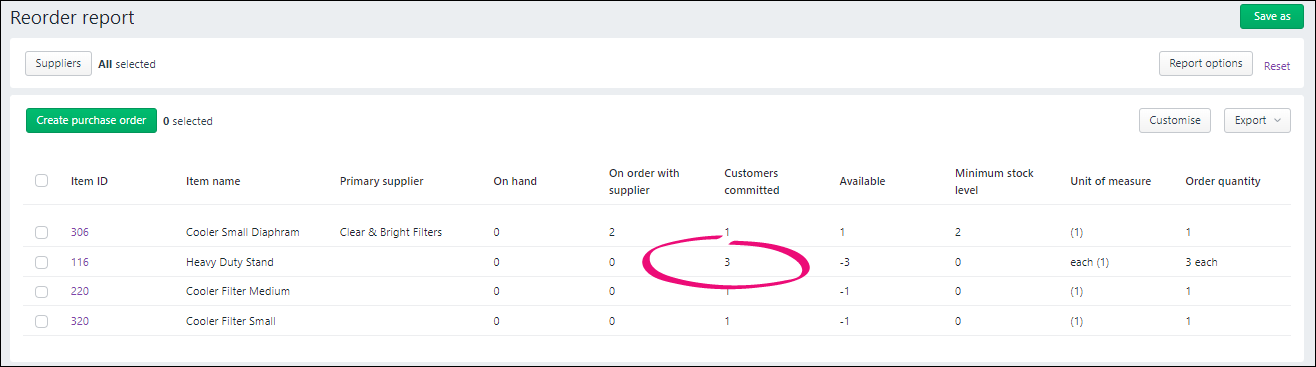Click Create purchase order button
Screen dimensions: 1316x367
click(91, 120)
